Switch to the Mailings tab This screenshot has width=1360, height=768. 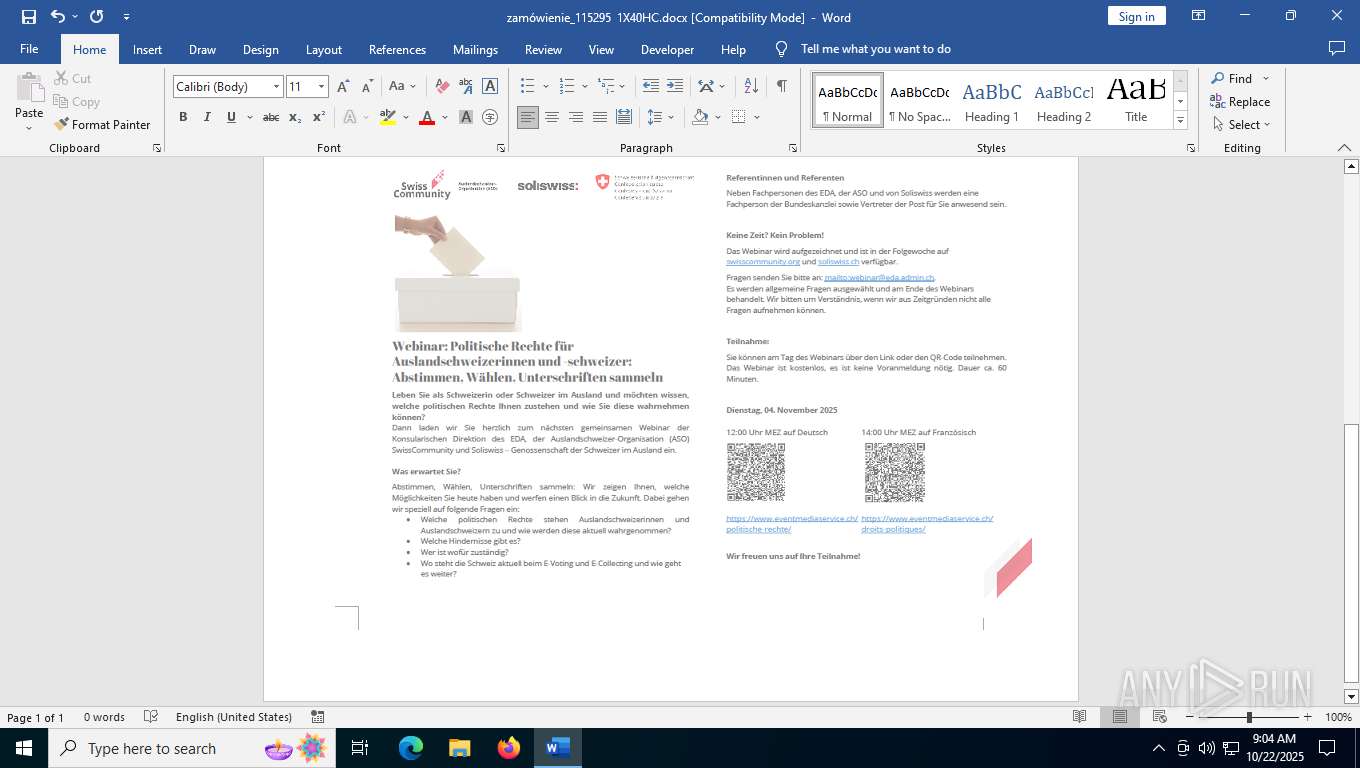click(475, 49)
